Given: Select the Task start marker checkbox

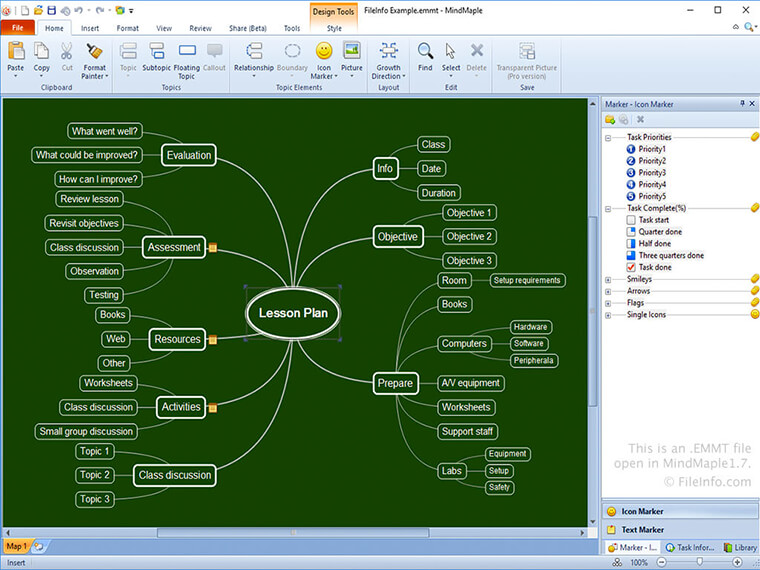Looking at the screenshot, I should (631, 220).
